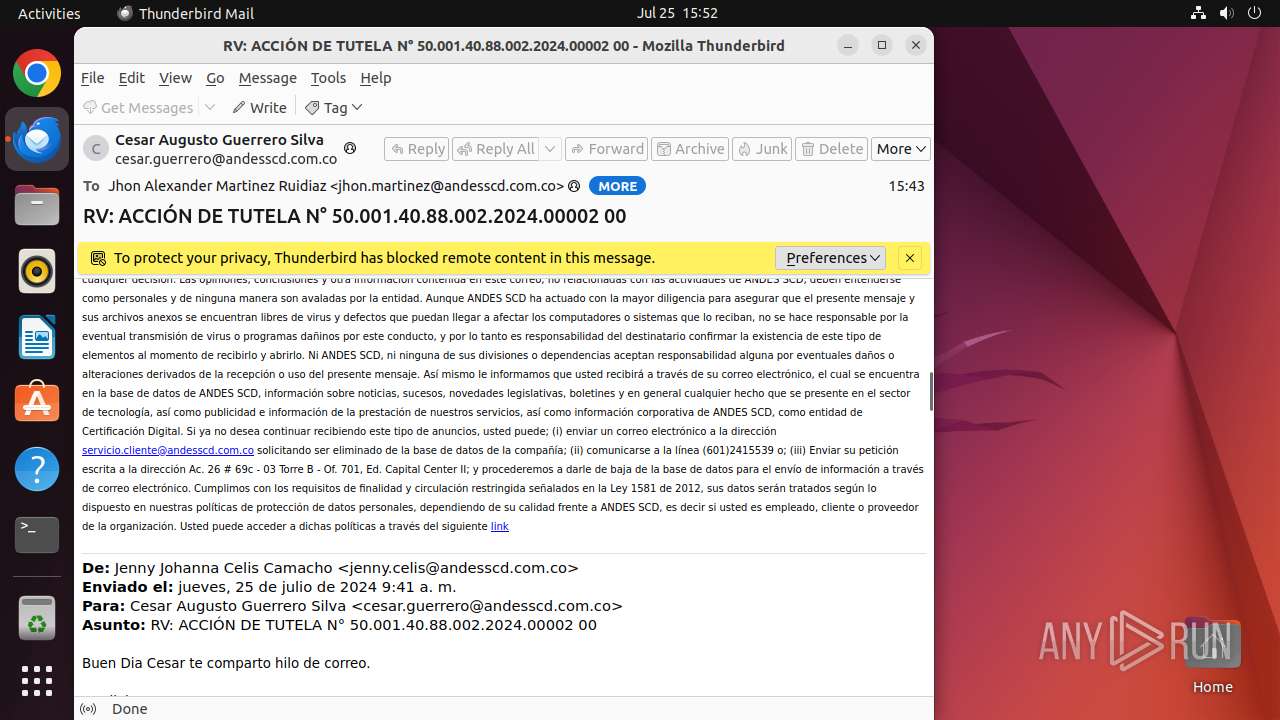Open Google Chrome from the dock

tap(37, 74)
